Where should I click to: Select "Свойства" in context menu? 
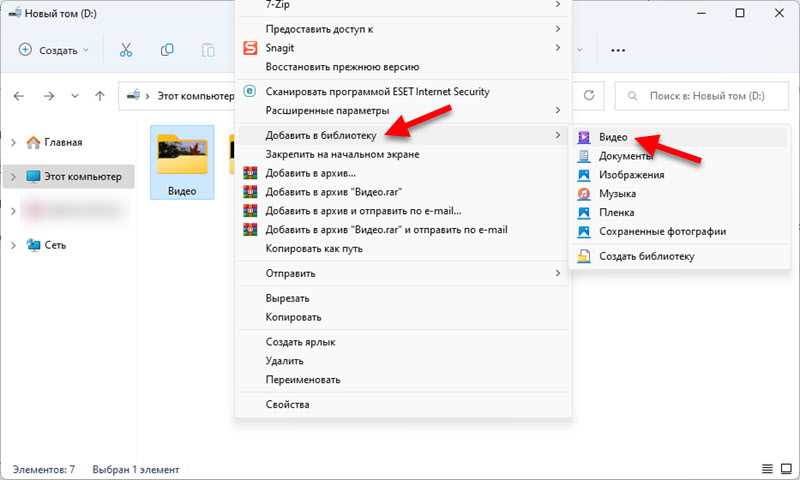tap(403, 405)
